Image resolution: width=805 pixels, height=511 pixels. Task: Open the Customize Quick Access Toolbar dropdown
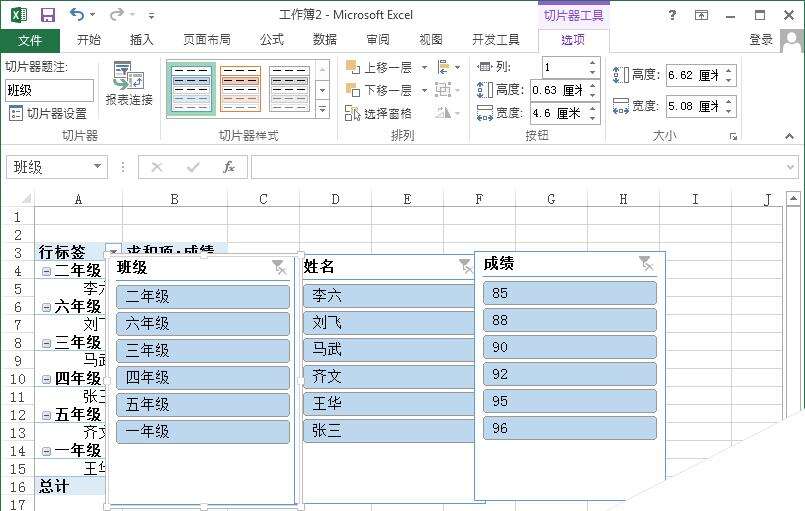151,16
